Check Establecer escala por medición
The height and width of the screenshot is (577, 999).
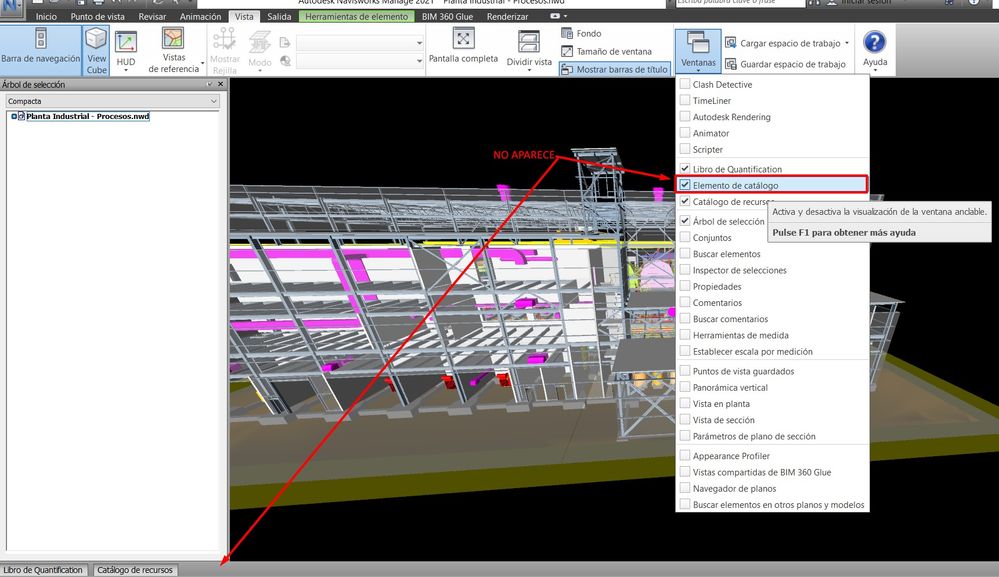685,352
